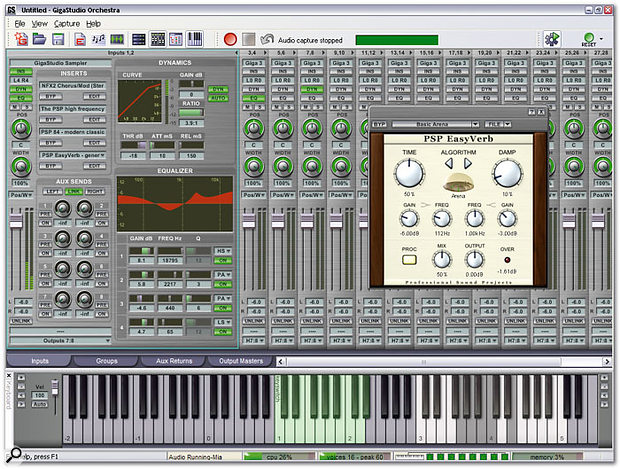Select next algorithm in PSP EasyVerb
Screen dimensions: 620x469
[467, 163]
